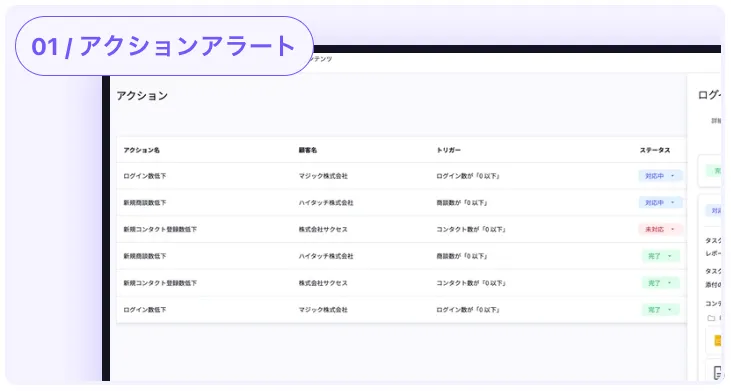Open the 完了 status dropdown for 株式会社サクセス
The image size is (731, 391).
click(x=660, y=283)
